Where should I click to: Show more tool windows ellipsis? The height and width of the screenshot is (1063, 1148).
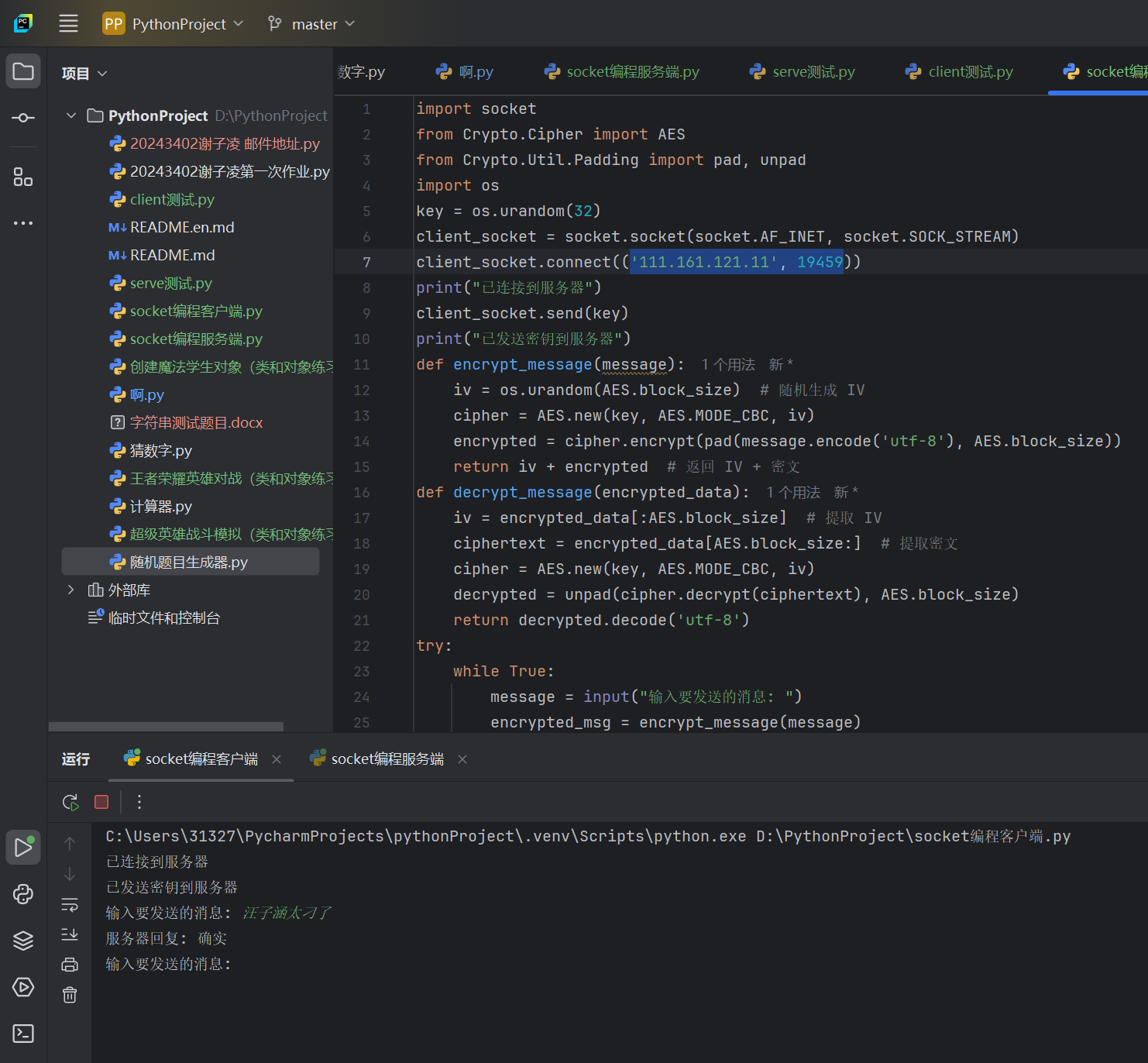23,223
